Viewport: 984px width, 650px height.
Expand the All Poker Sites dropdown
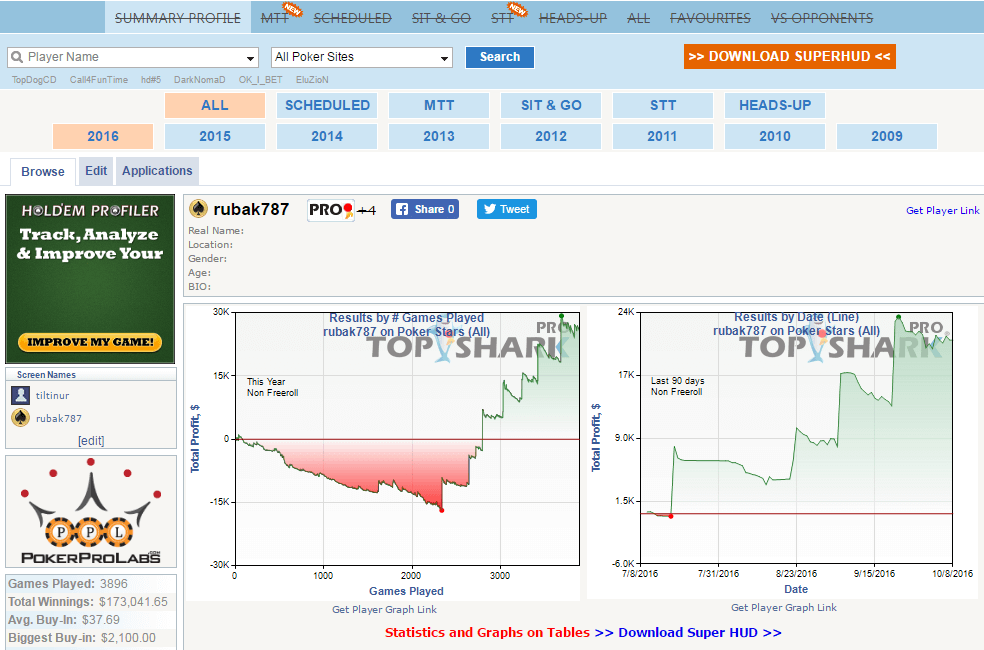[x=444, y=58]
